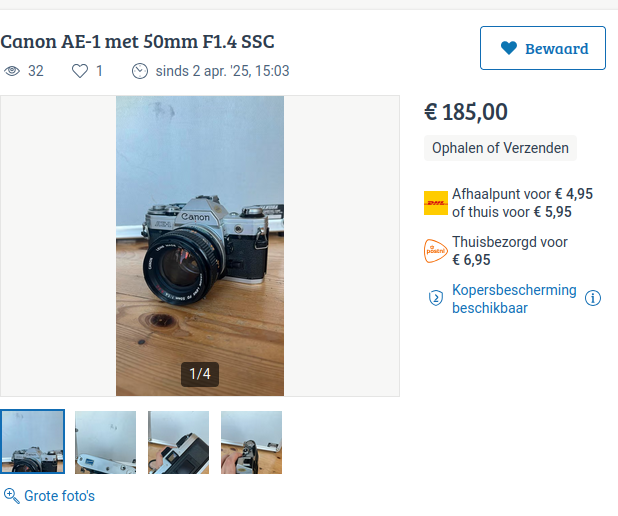This screenshot has width=618, height=516.
Task: Click the main Canon AE-1 photo
Action: [x=200, y=246]
